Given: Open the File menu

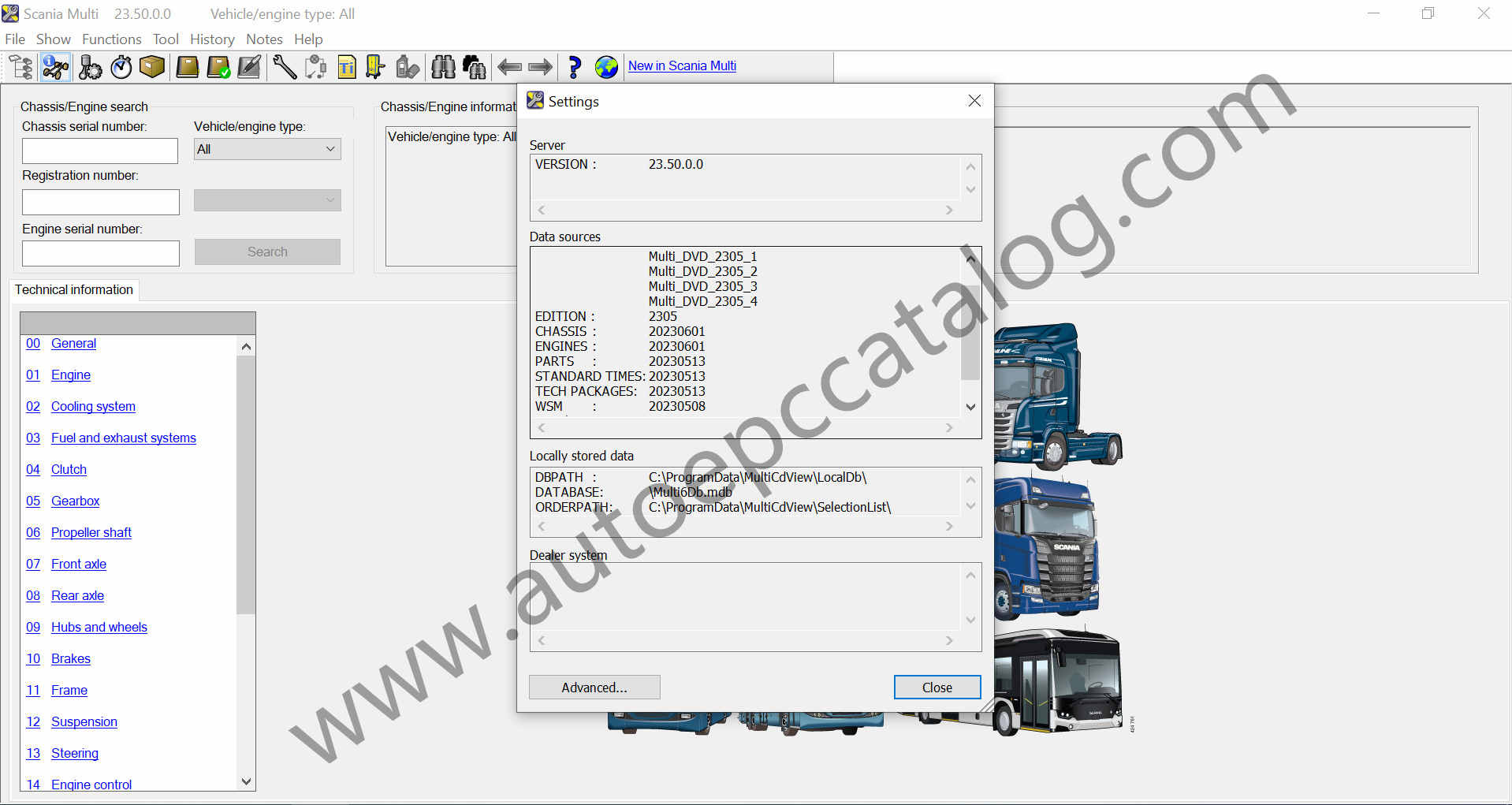Looking at the screenshot, I should [x=15, y=39].
